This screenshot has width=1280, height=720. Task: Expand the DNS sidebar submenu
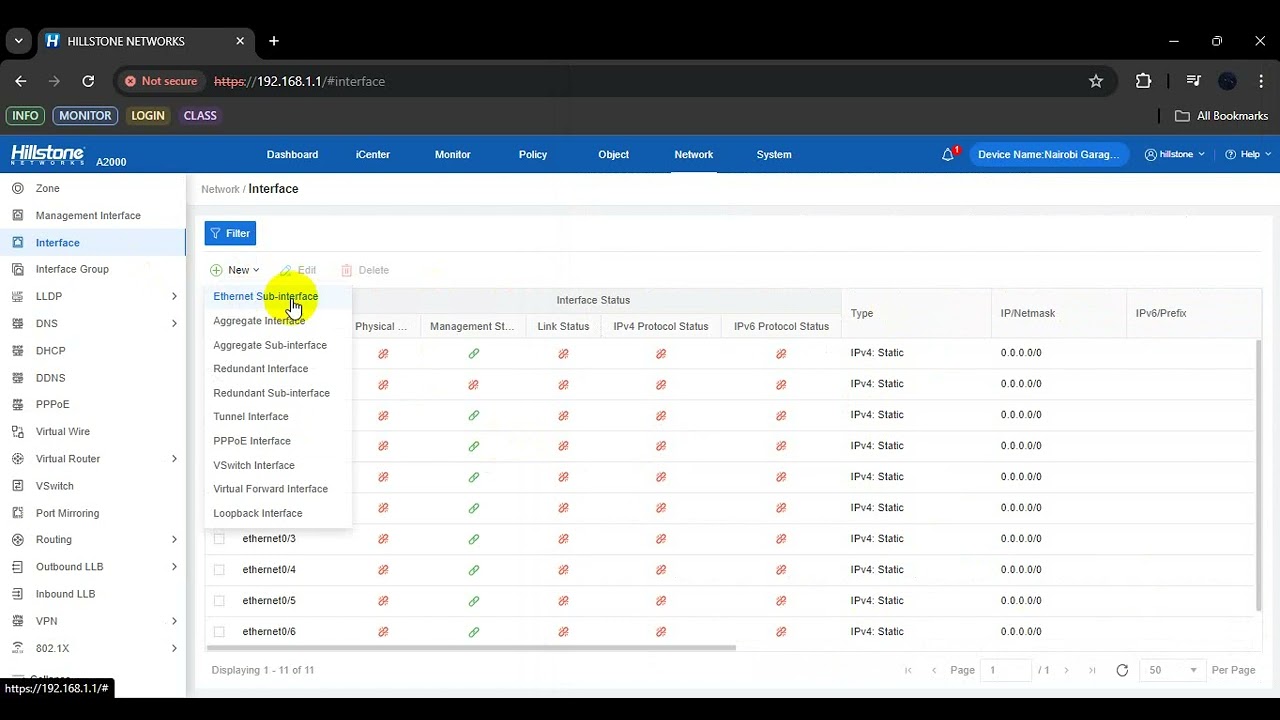[x=174, y=323]
